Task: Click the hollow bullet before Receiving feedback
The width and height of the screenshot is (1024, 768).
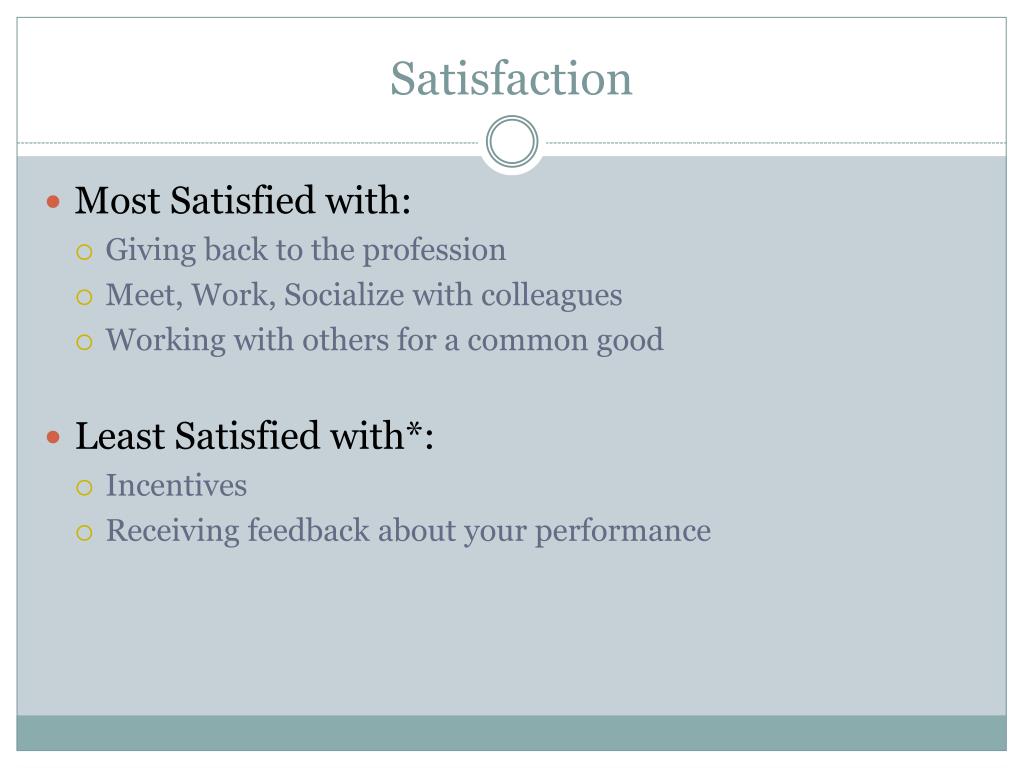Action: tap(84, 533)
